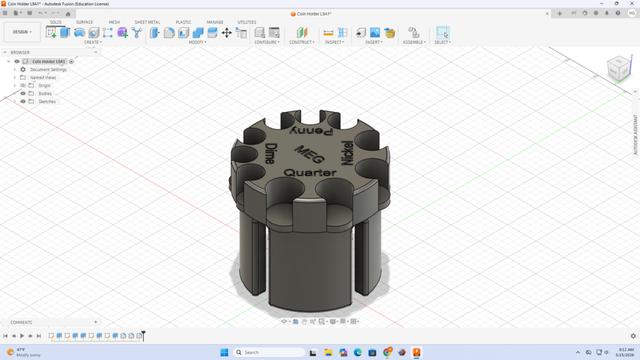640x360 pixels.
Task: Select the Interference inspect tool
Action: [342, 32]
